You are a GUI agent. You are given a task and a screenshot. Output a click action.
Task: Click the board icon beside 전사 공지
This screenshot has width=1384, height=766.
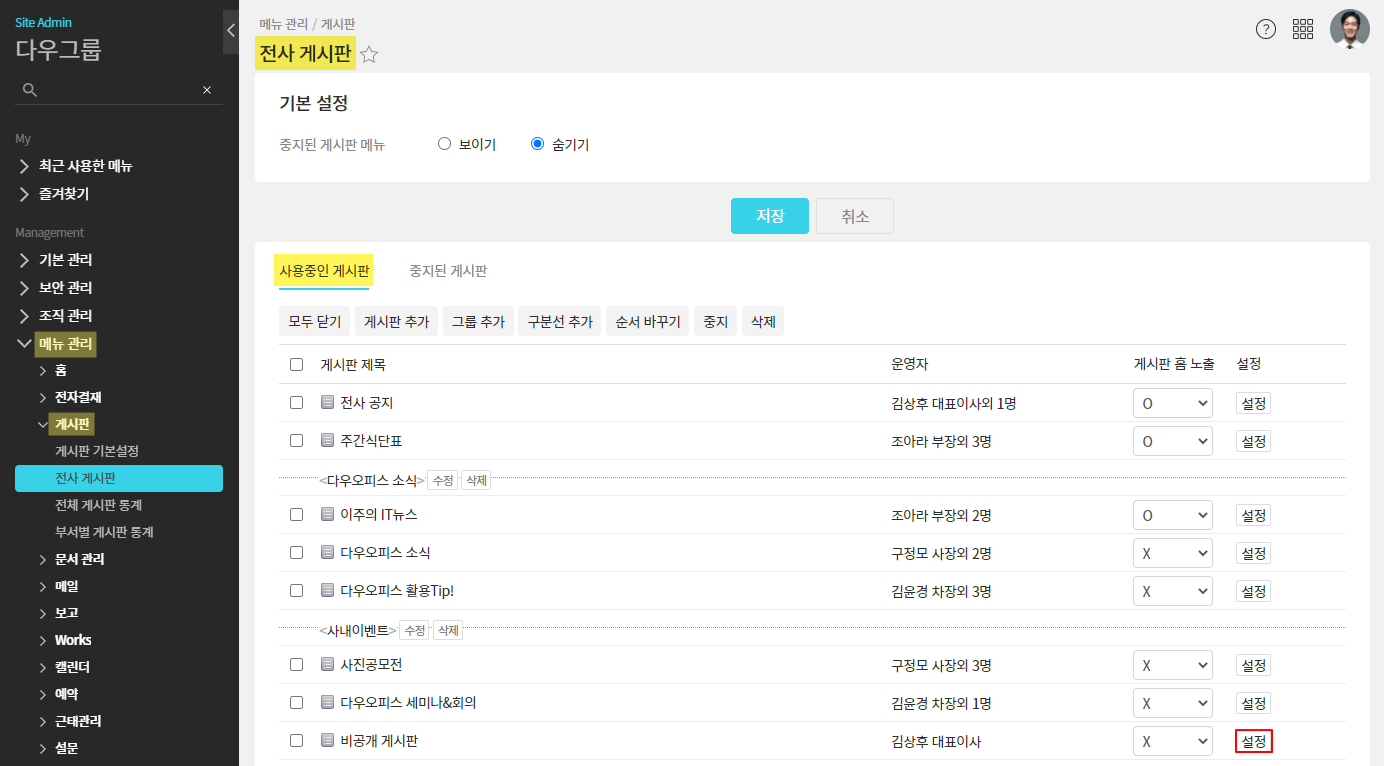coord(327,403)
